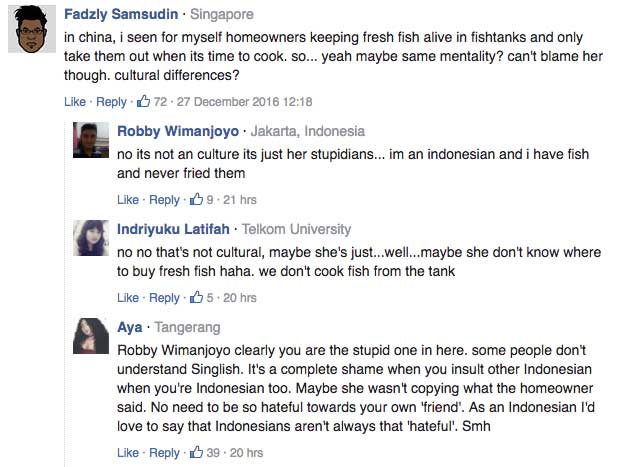Reply to Fadzly Samsudin's comment

[x=111, y=102]
